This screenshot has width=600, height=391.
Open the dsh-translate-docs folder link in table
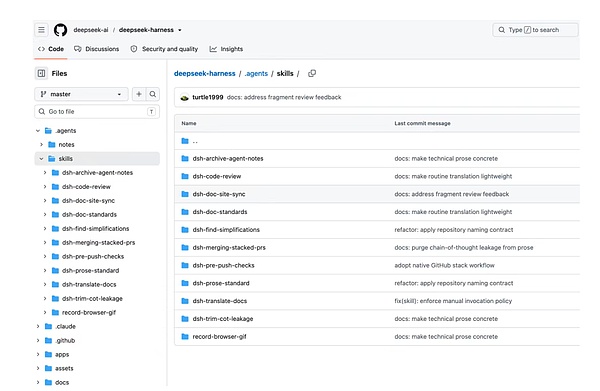pos(220,301)
